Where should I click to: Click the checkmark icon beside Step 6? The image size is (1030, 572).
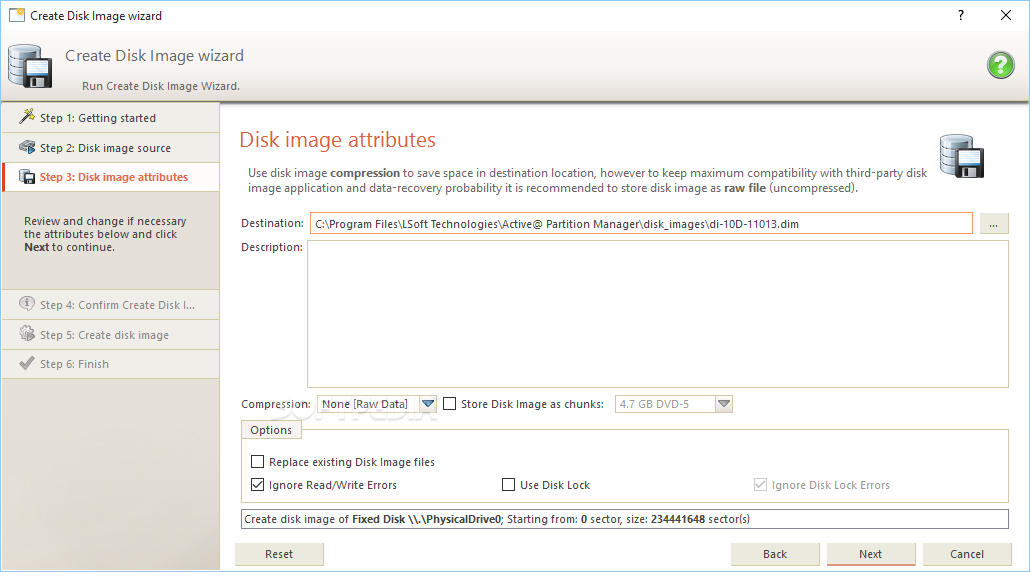click(x=27, y=363)
